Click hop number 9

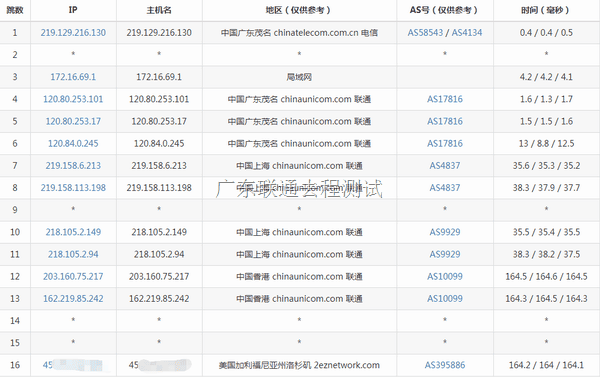click(15, 210)
